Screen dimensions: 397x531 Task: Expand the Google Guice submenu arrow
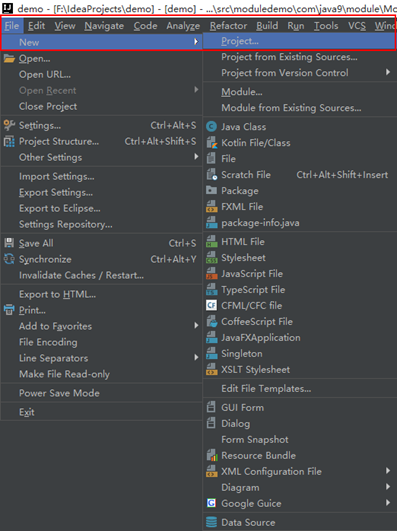pos(388,503)
